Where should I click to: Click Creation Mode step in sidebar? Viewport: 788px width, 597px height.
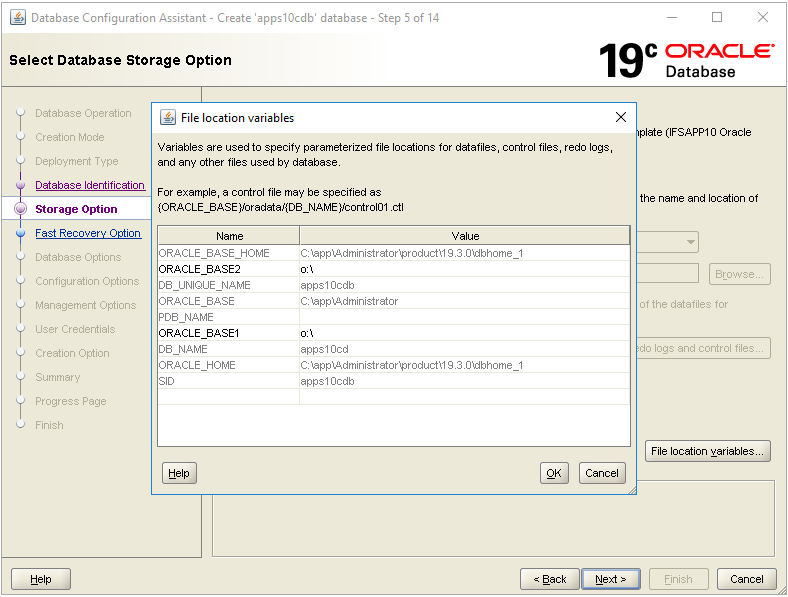tap(70, 137)
